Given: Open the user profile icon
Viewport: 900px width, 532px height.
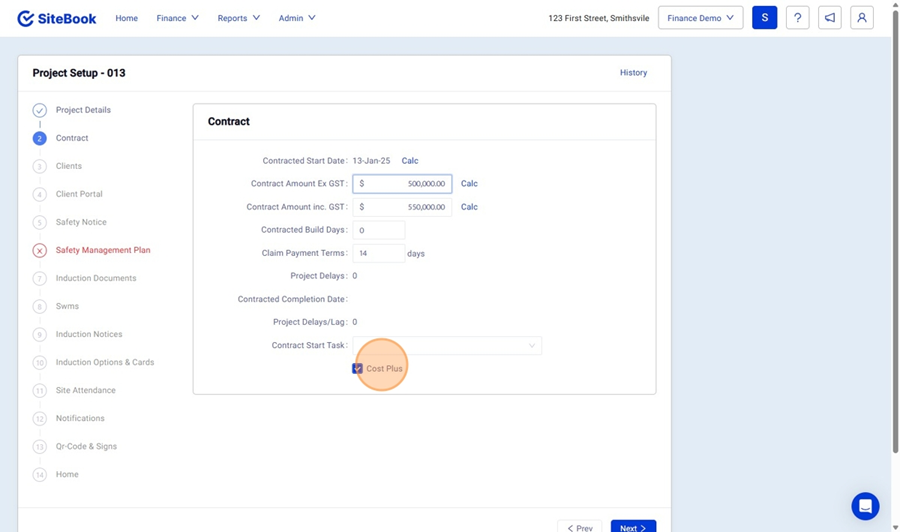Looking at the screenshot, I should tap(861, 18).
